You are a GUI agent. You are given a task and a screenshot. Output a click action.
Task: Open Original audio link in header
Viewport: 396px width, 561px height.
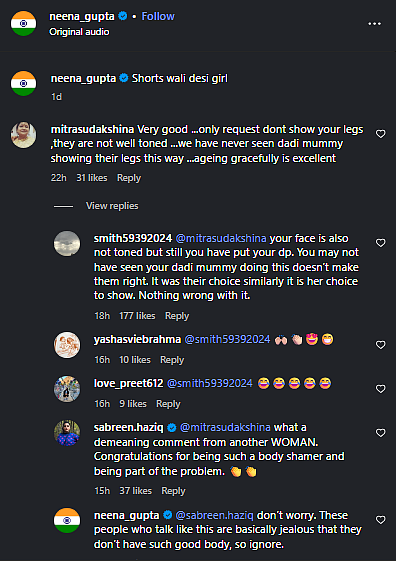point(79,32)
